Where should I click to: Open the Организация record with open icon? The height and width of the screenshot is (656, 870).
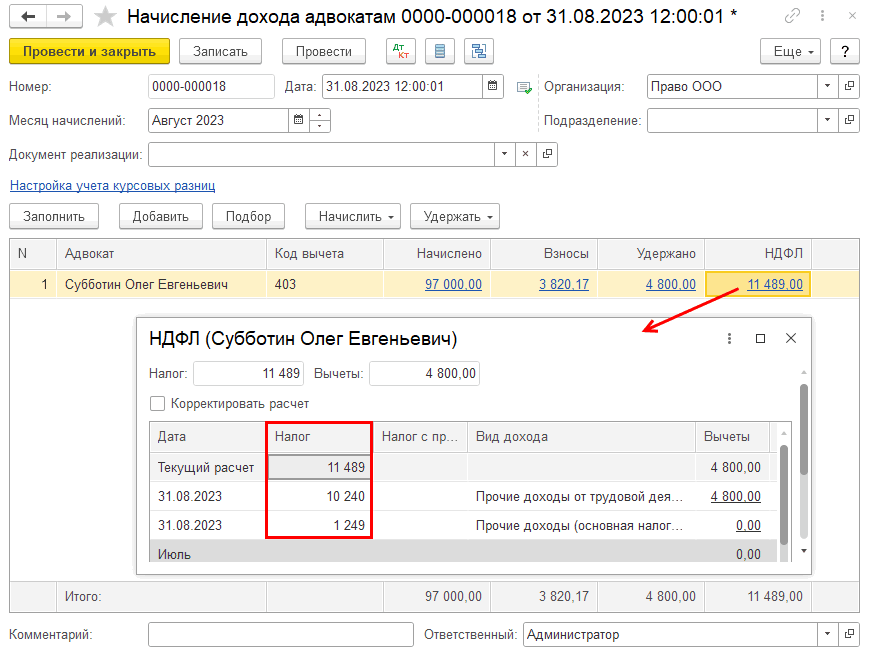pyautogui.click(x=849, y=87)
